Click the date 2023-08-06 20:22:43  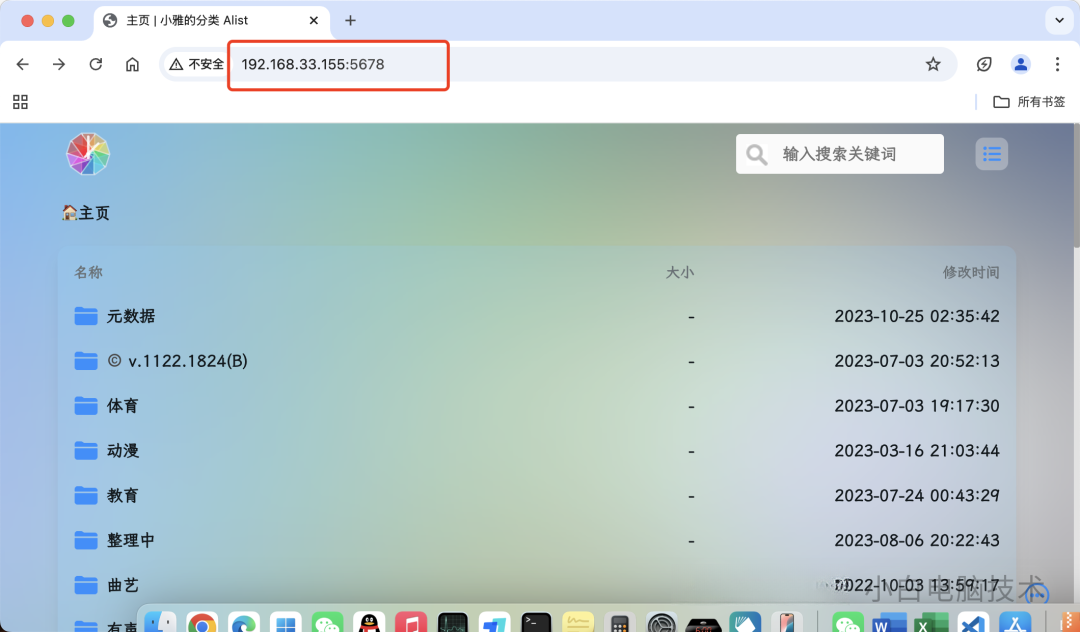[917, 540]
